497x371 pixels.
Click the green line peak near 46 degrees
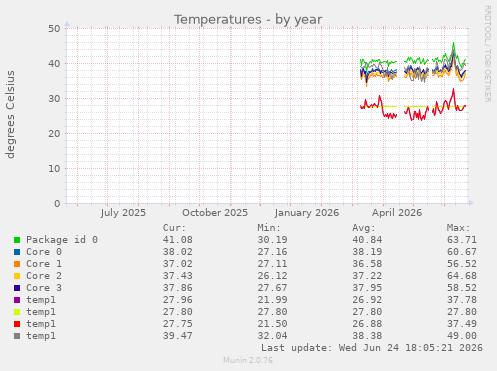(x=453, y=43)
